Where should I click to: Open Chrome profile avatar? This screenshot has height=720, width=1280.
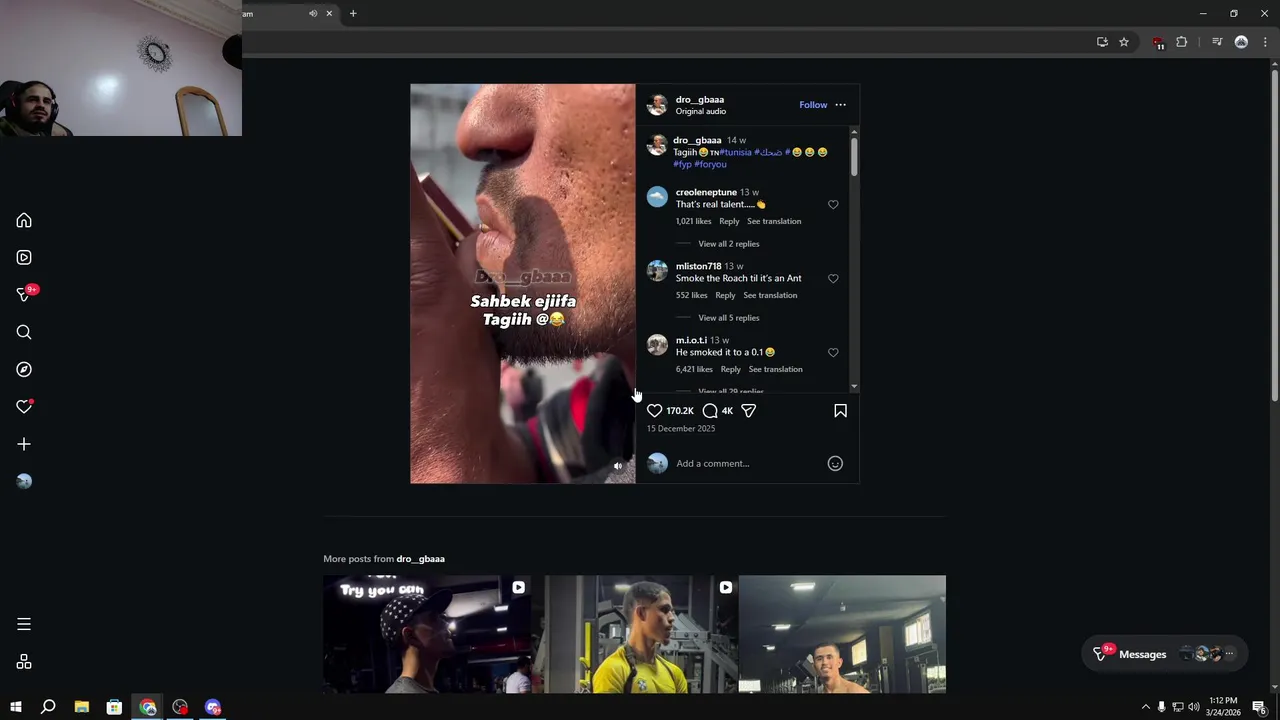tap(1241, 42)
